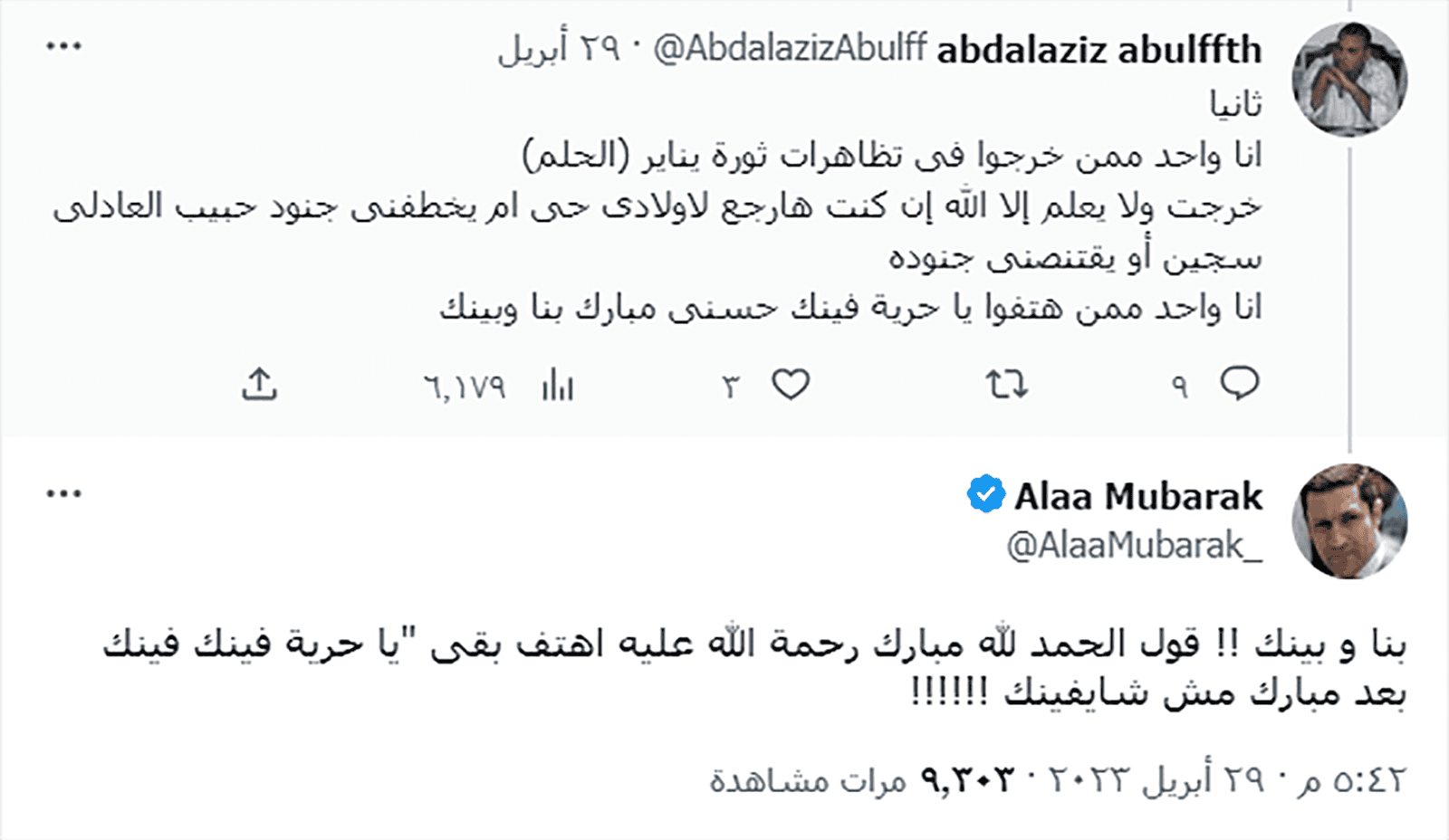Click the reply count ٩ beside the bubble
The height and width of the screenshot is (840, 1449).
[1179, 387]
